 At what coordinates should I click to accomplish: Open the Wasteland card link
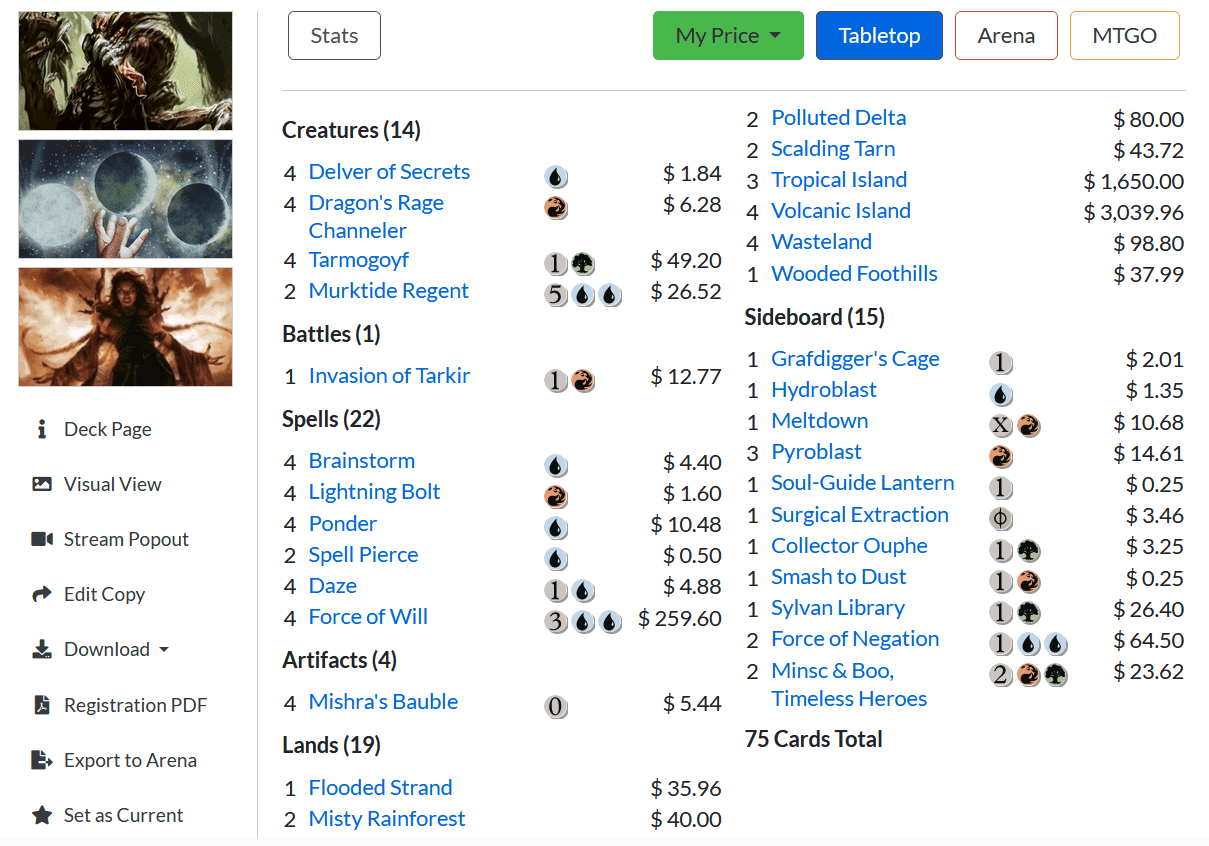pyautogui.click(x=821, y=242)
